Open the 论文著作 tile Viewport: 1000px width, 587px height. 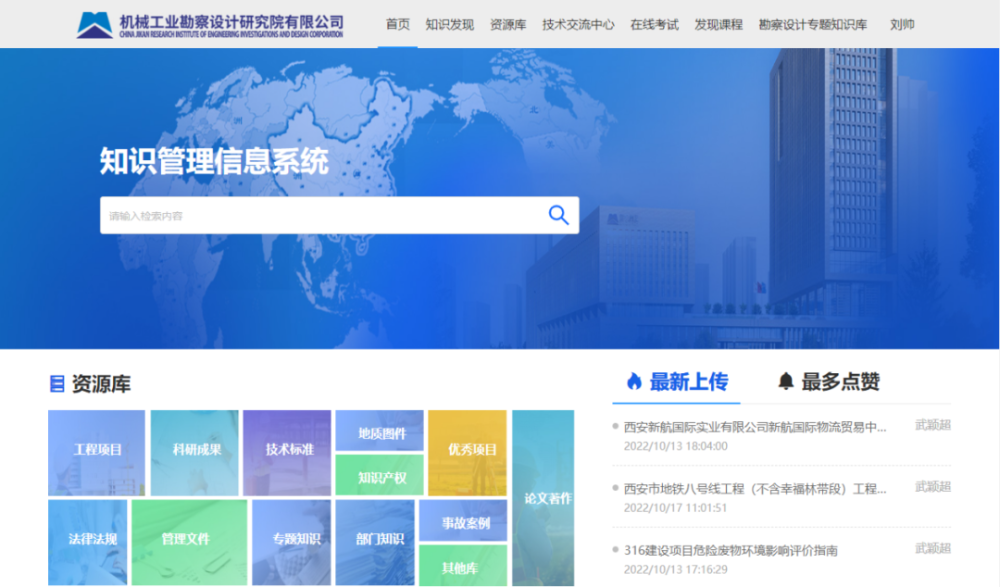545,497
